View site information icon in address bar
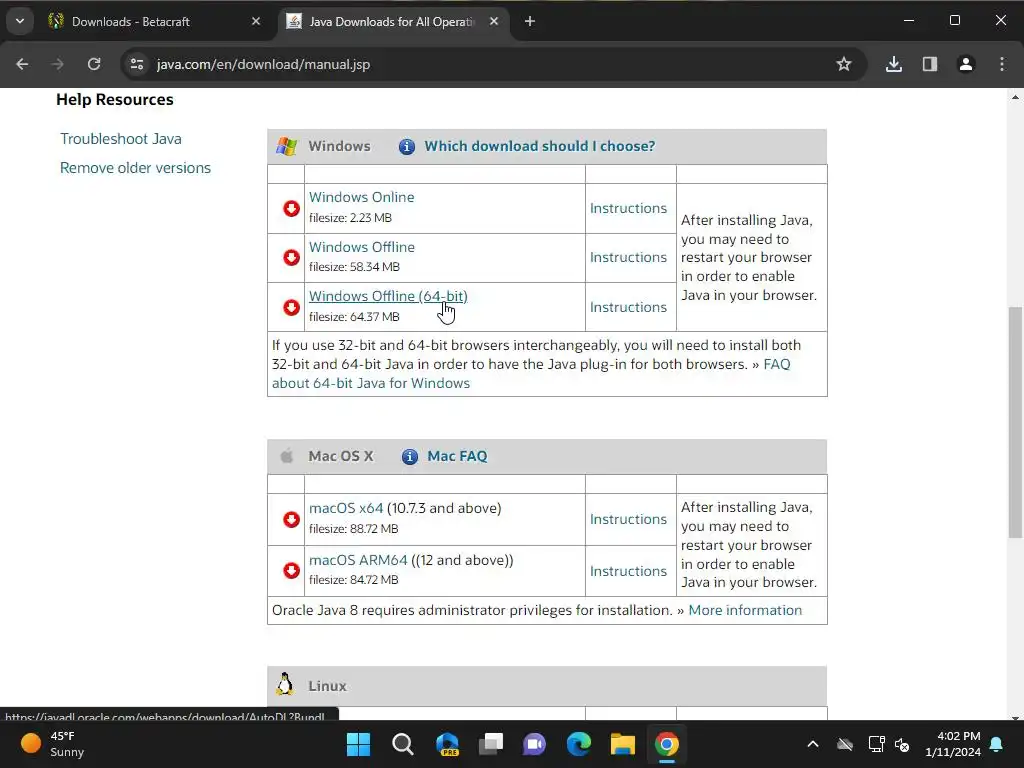This screenshot has height=768, width=1024. (136, 64)
